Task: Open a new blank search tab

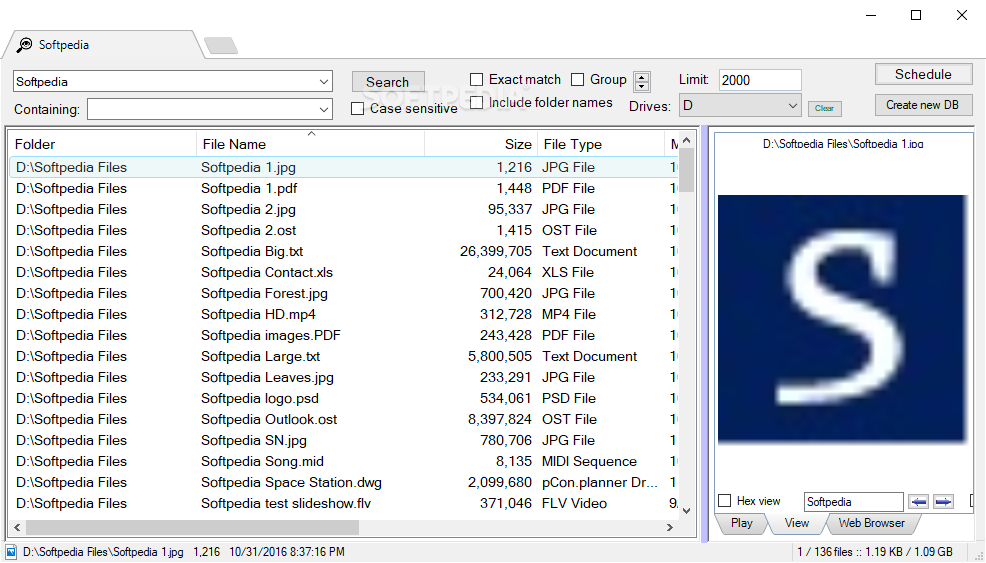Action: coord(221,46)
